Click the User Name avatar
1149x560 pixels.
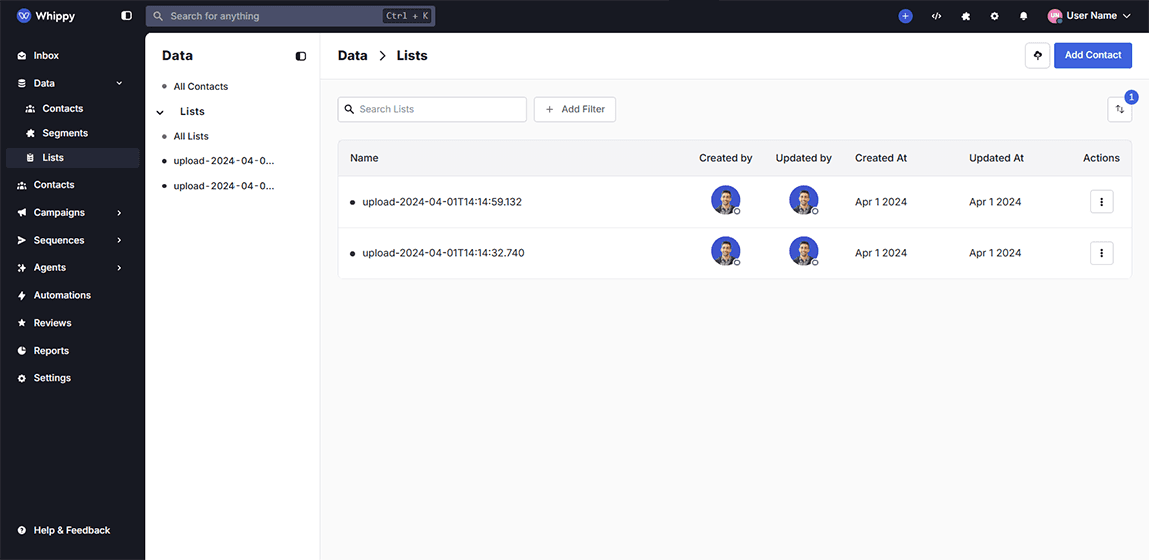click(x=1055, y=16)
